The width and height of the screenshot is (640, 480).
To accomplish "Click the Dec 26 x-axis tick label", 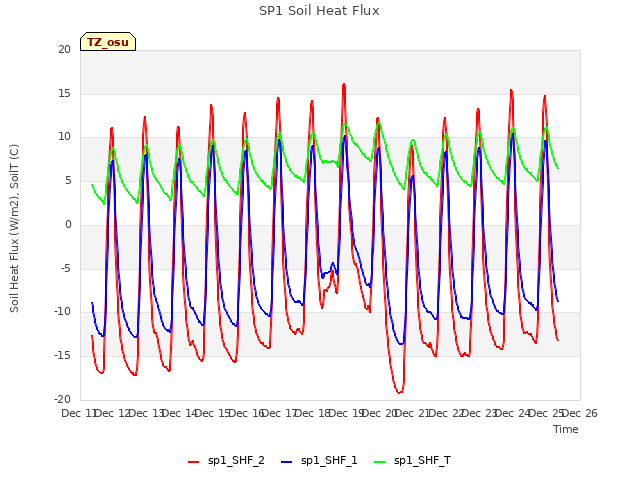I will [580, 413].
